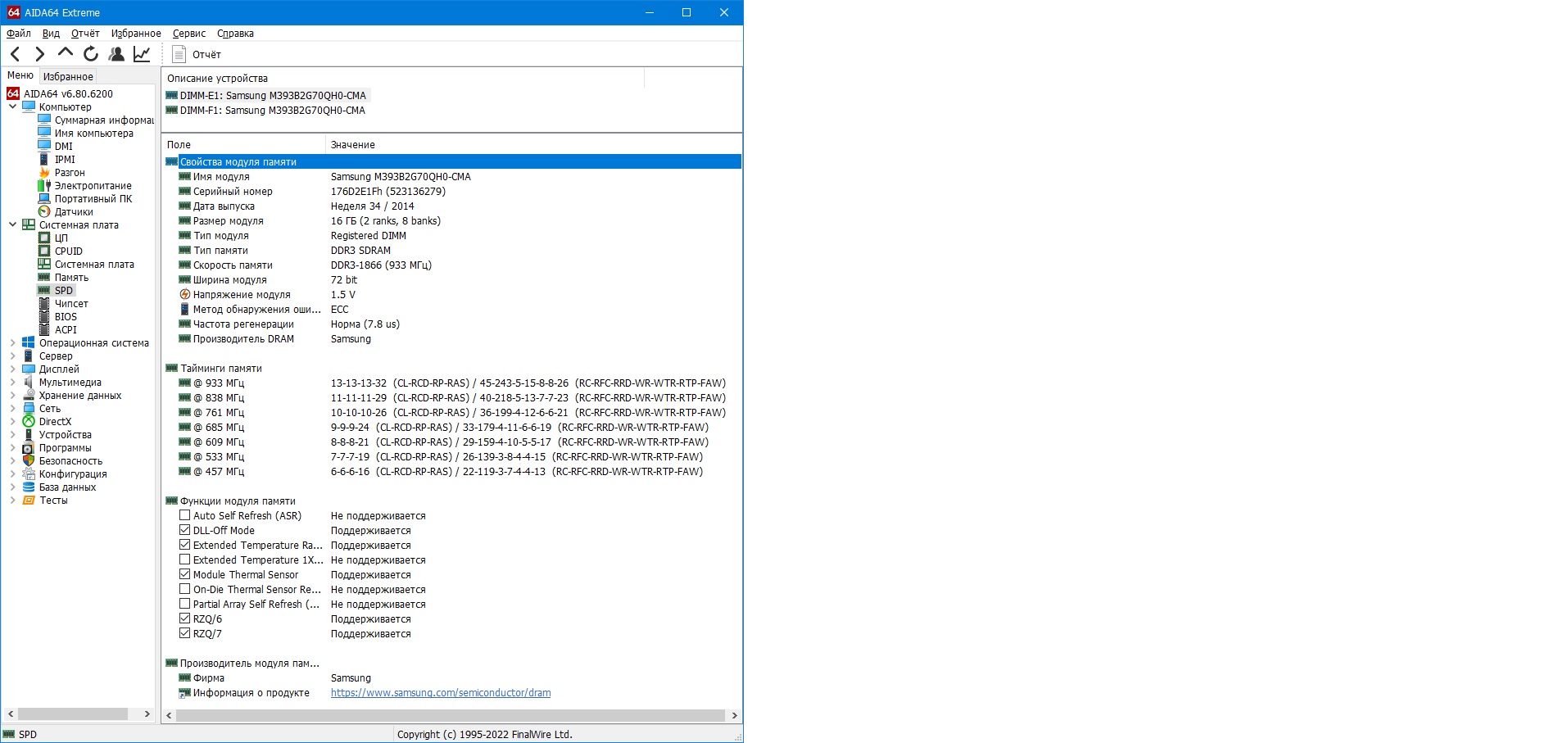Select the IPMI icon in the tree

tap(44, 159)
